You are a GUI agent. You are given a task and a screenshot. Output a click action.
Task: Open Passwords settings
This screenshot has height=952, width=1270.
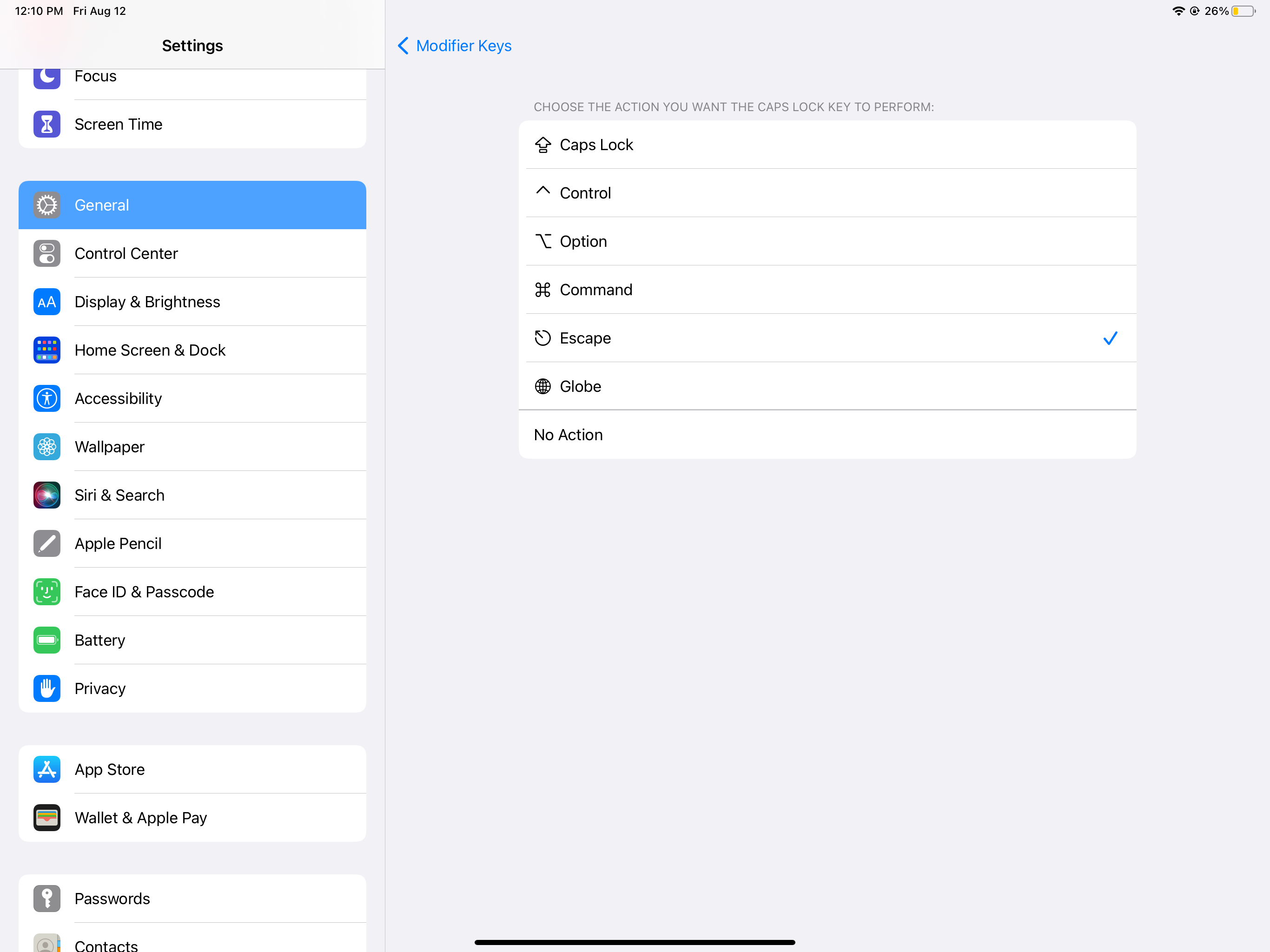pyautogui.click(x=112, y=898)
